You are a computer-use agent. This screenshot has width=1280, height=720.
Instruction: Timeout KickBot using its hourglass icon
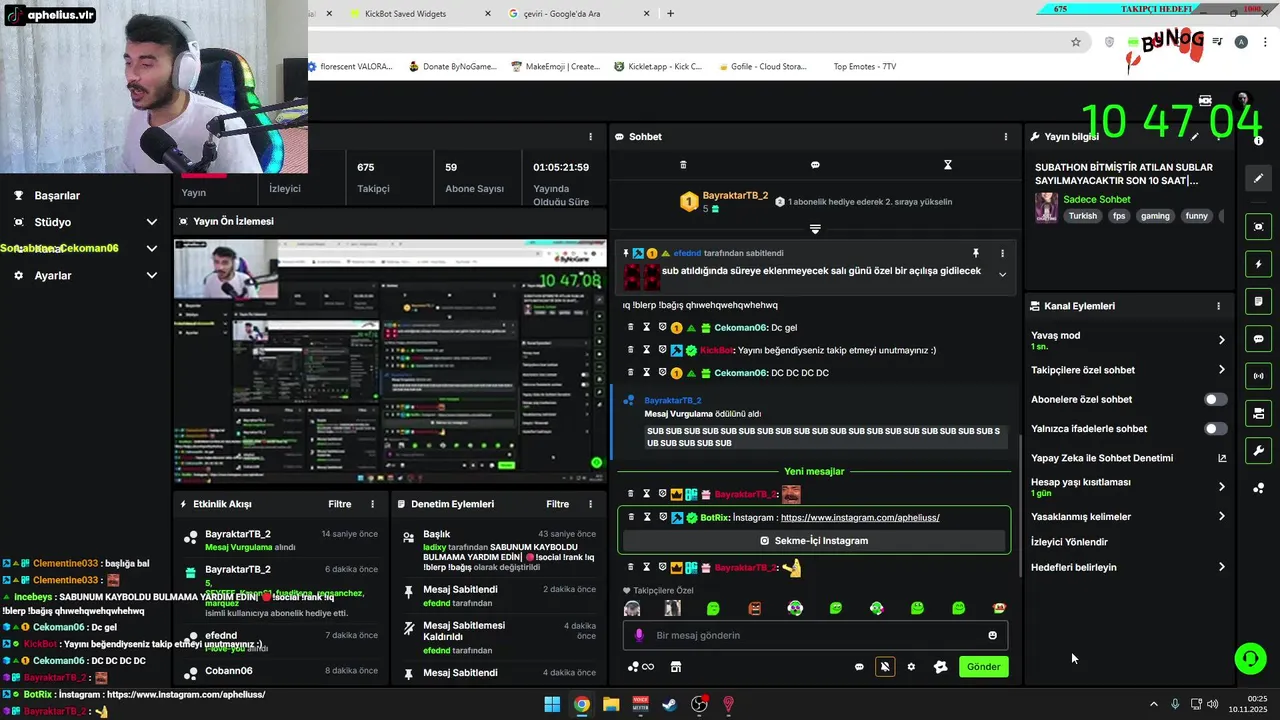(x=646, y=350)
